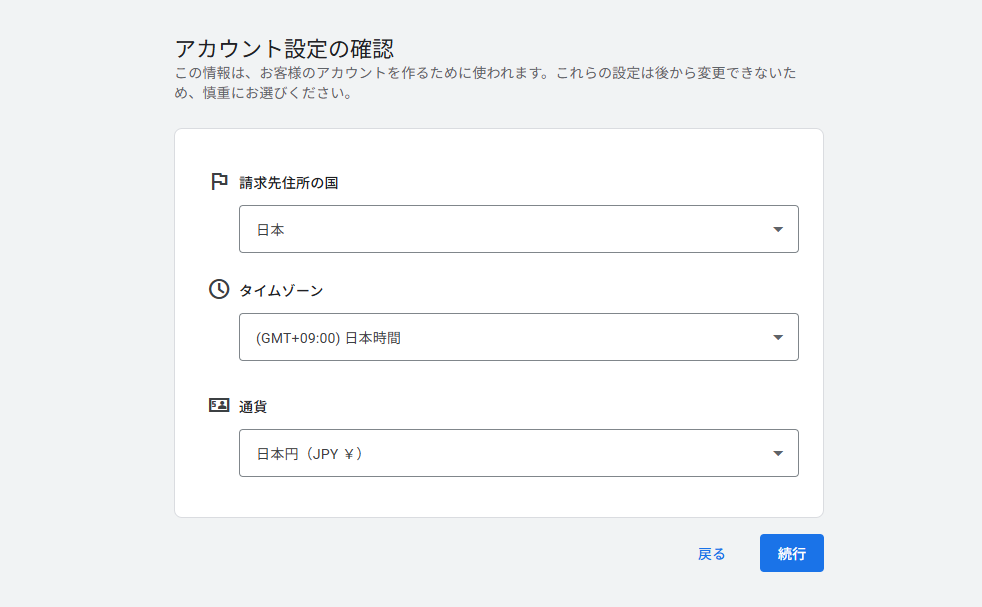Click the flag icon beside 請求先住所の国
The image size is (982, 607).
click(219, 182)
